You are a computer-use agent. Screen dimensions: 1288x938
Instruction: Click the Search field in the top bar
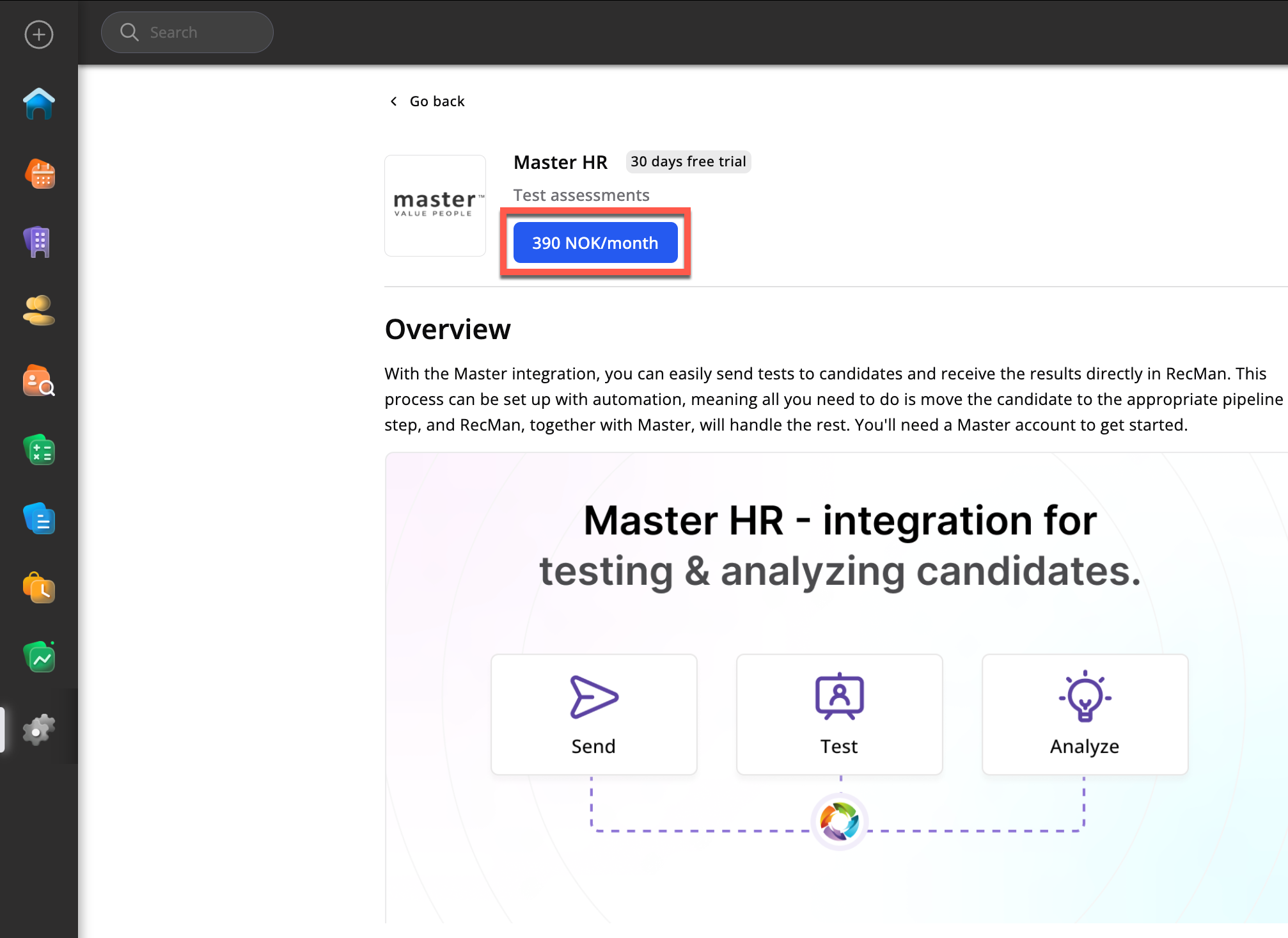click(187, 33)
